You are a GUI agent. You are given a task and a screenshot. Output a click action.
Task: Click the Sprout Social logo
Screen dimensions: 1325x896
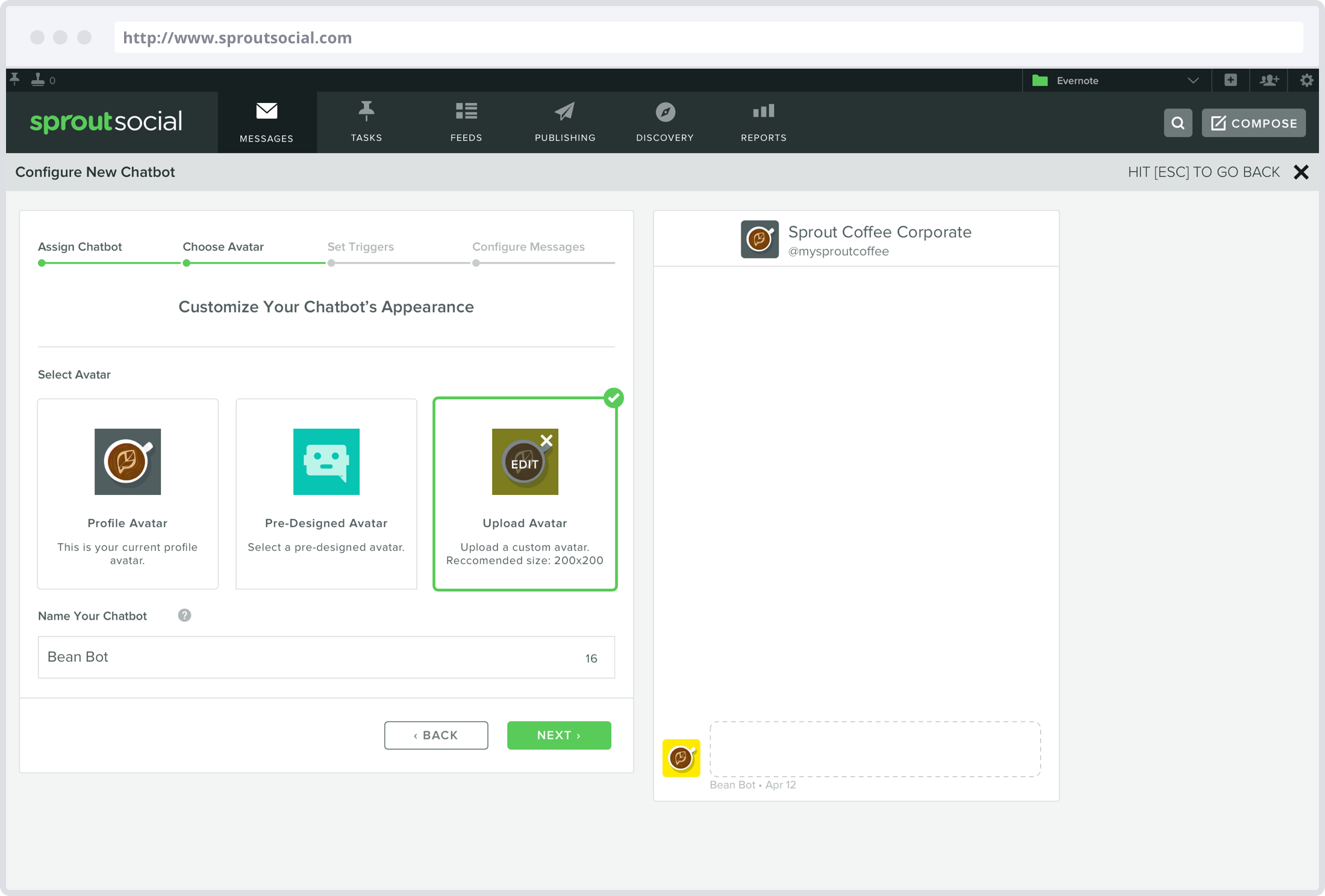pos(106,122)
